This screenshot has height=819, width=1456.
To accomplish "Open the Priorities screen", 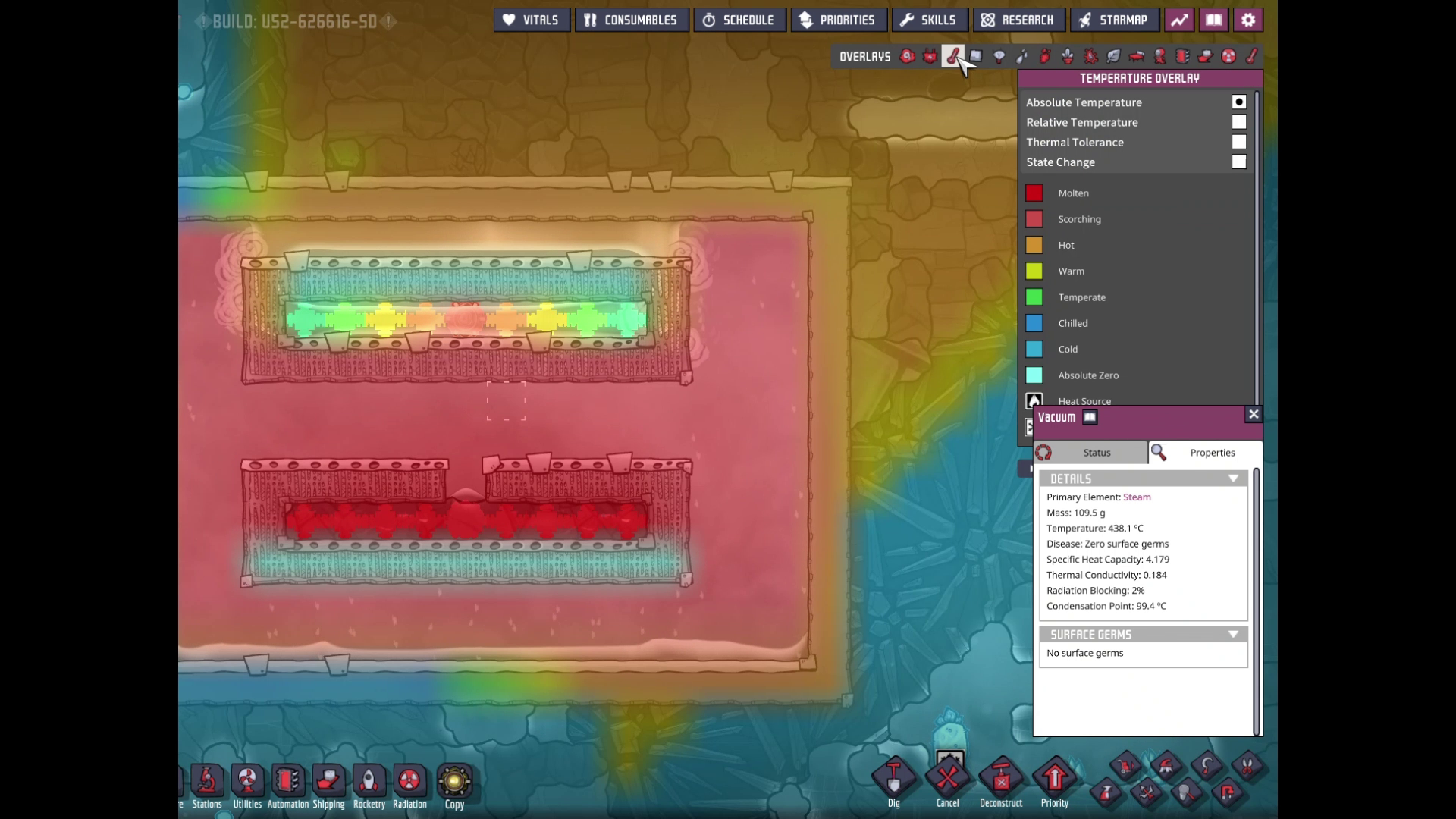I will pos(838,20).
